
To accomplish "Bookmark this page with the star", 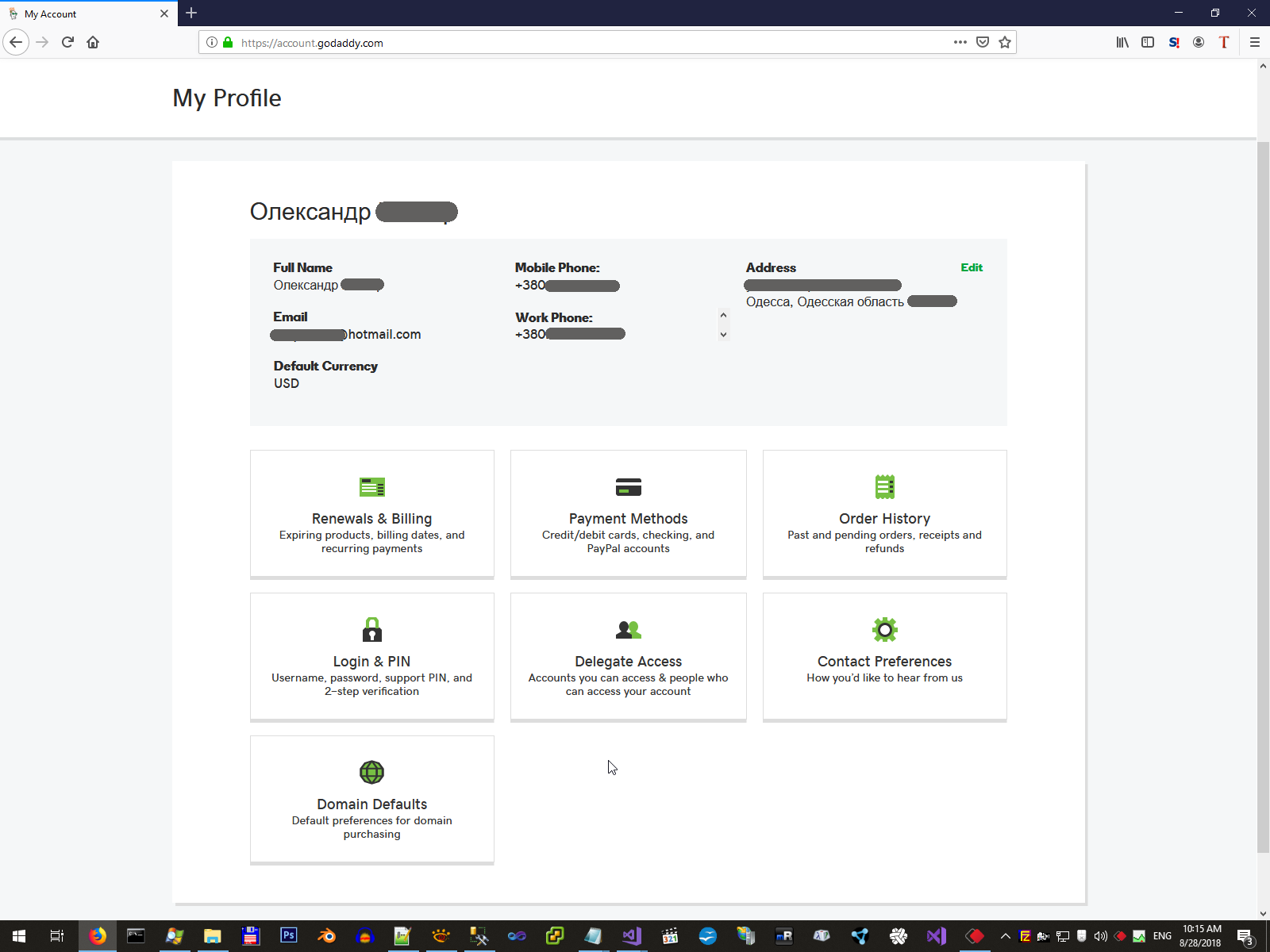I will tap(1005, 42).
